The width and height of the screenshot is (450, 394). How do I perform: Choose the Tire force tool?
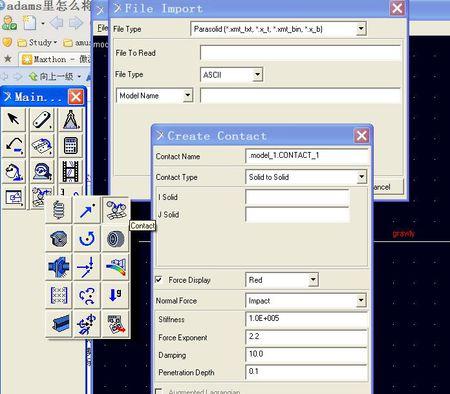coord(115,239)
